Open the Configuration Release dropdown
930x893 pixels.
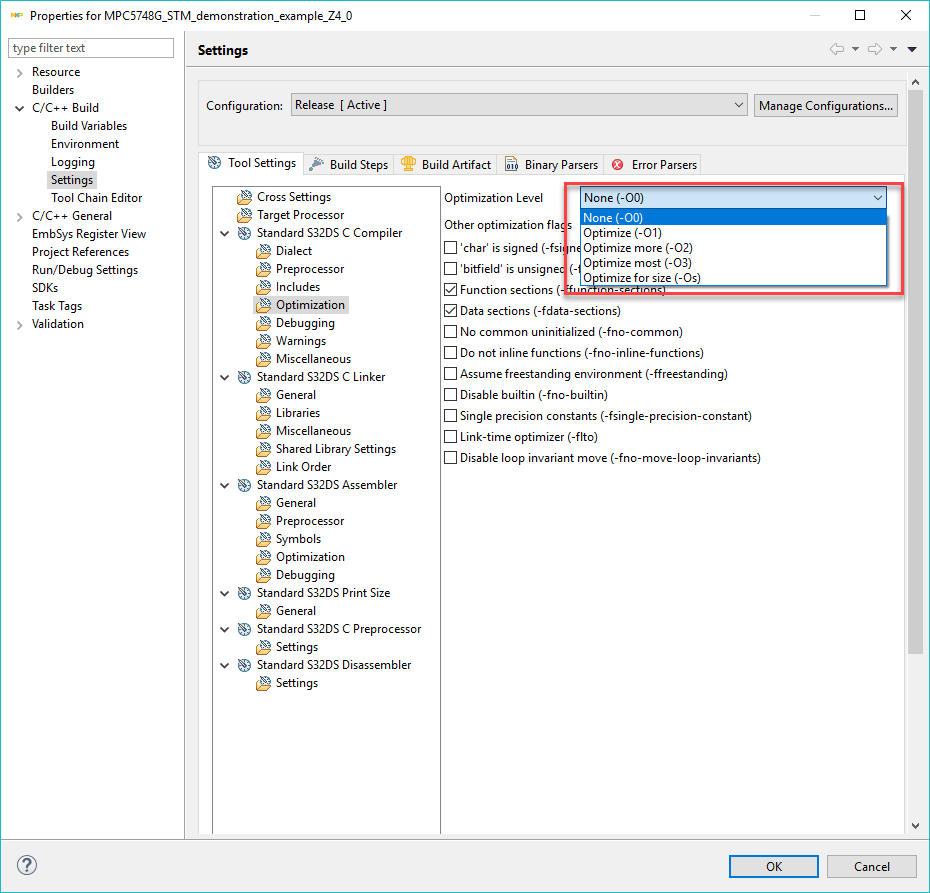(519, 105)
